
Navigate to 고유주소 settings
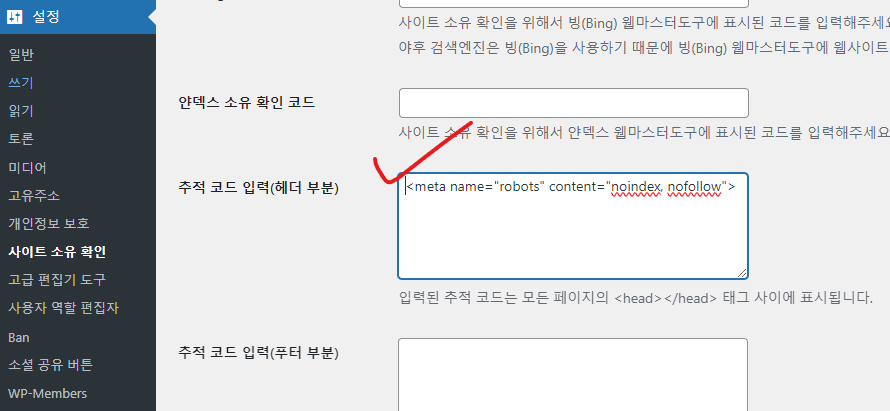pyautogui.click(x=34, y=196)
